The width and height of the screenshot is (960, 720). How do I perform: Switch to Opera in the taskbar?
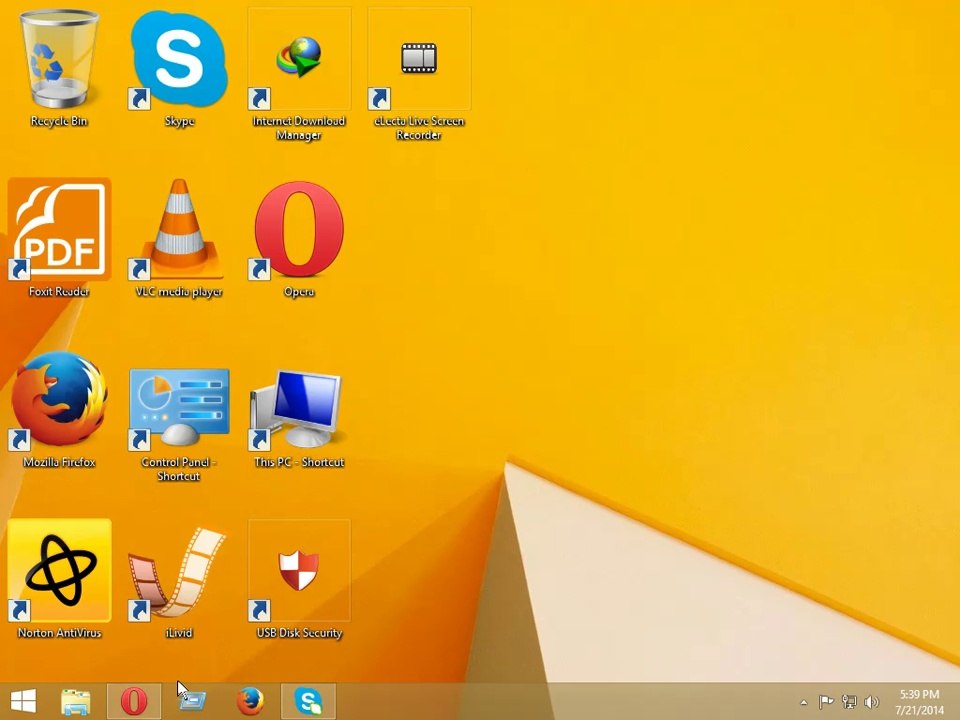coord(134,701)
